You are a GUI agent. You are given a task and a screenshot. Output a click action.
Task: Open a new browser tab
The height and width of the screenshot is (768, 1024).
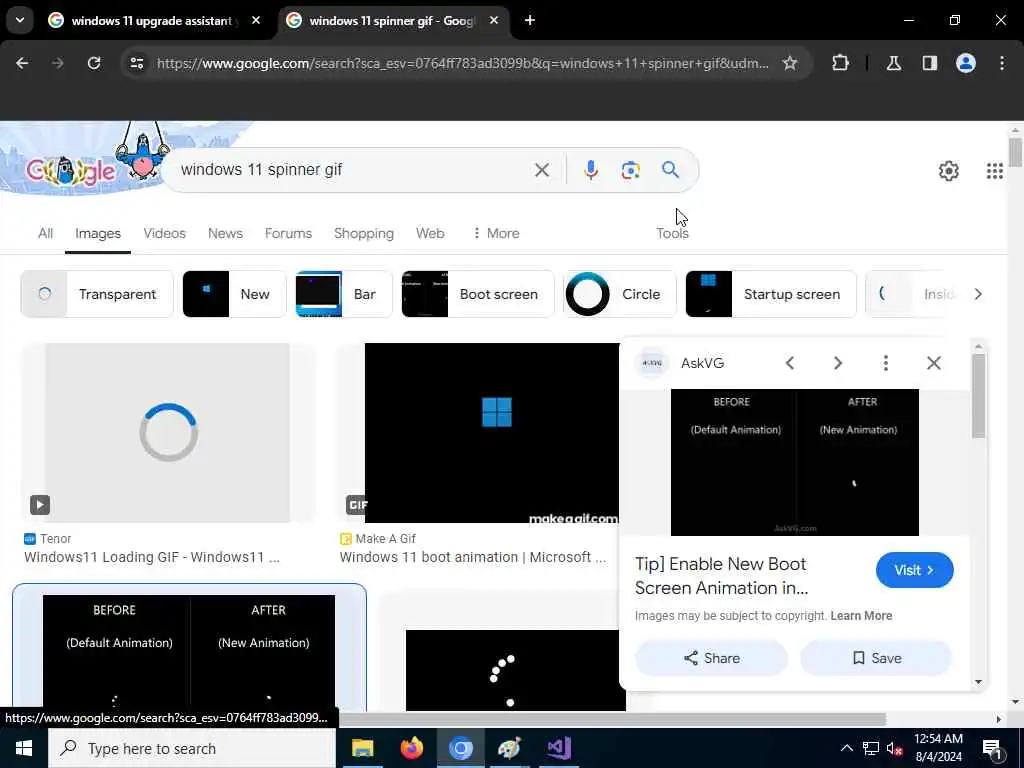(530, 20)
